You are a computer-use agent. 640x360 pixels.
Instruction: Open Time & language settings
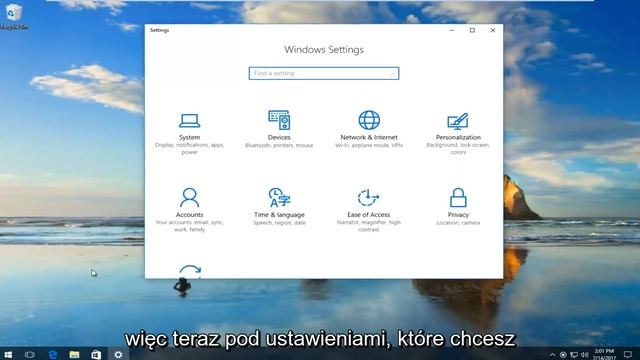click(279, 207)
